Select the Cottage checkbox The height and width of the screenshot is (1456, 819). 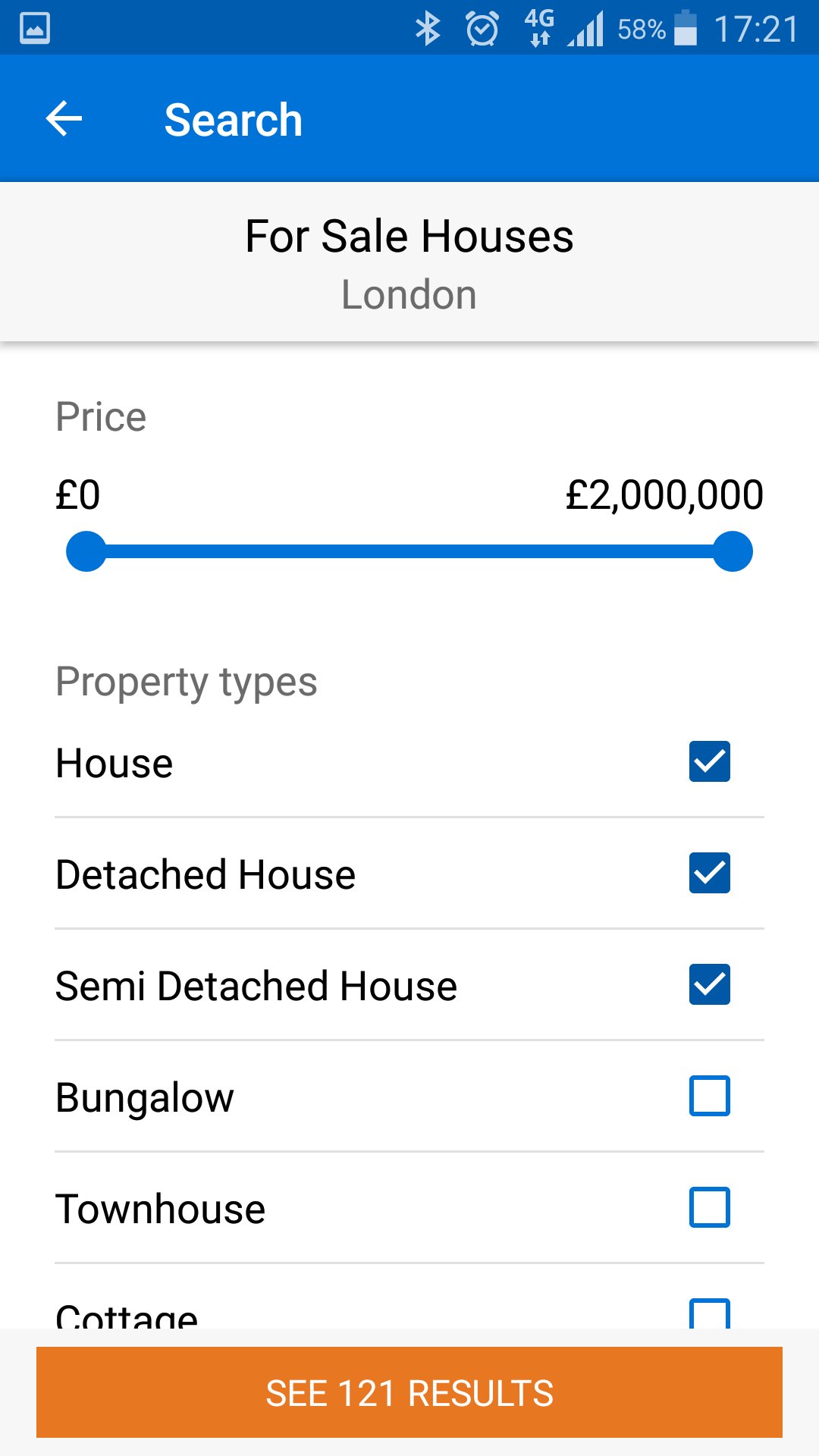click(710, 1314)
